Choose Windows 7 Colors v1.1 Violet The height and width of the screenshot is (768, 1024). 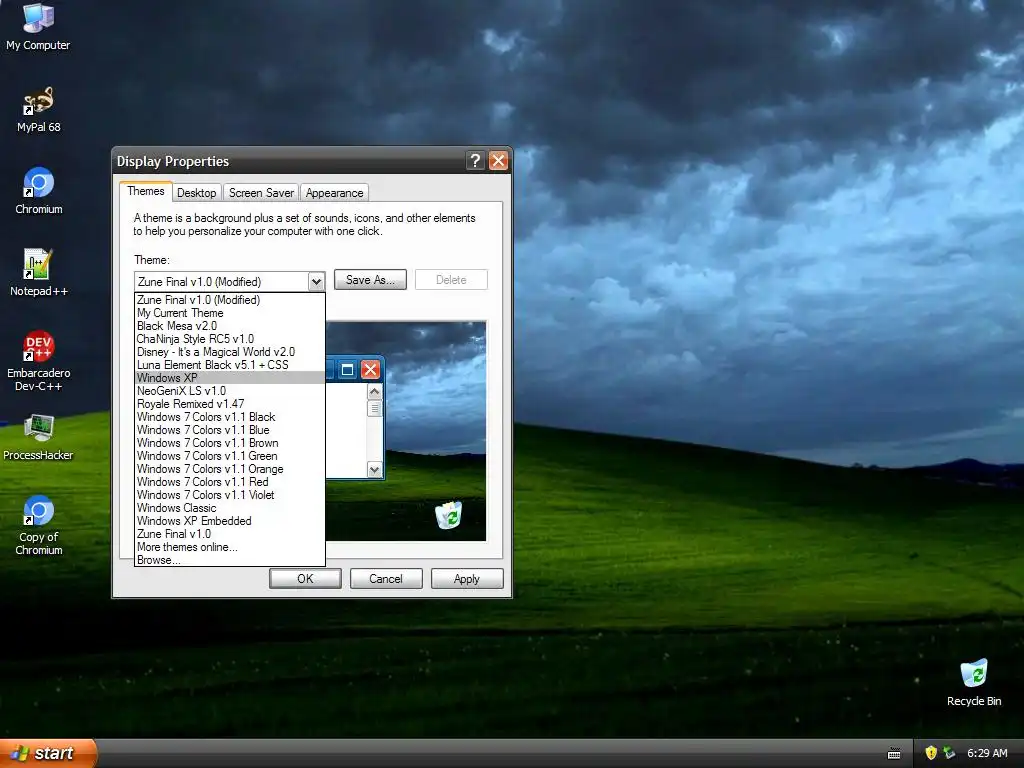[x=230, y=495]
